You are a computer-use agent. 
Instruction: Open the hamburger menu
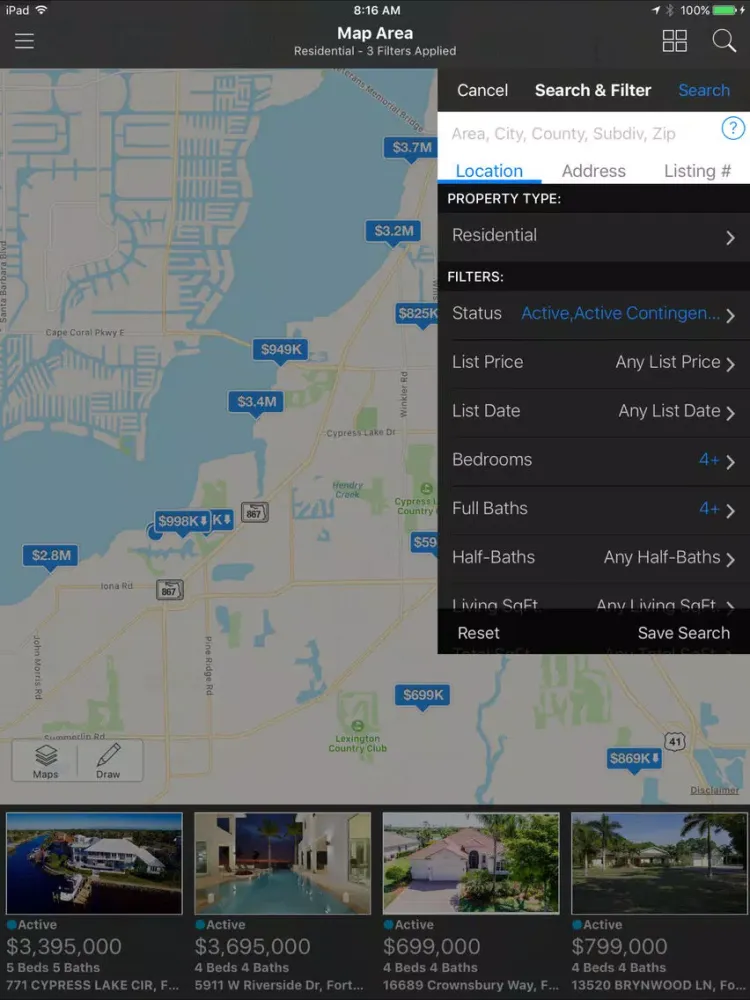[24, 41]
